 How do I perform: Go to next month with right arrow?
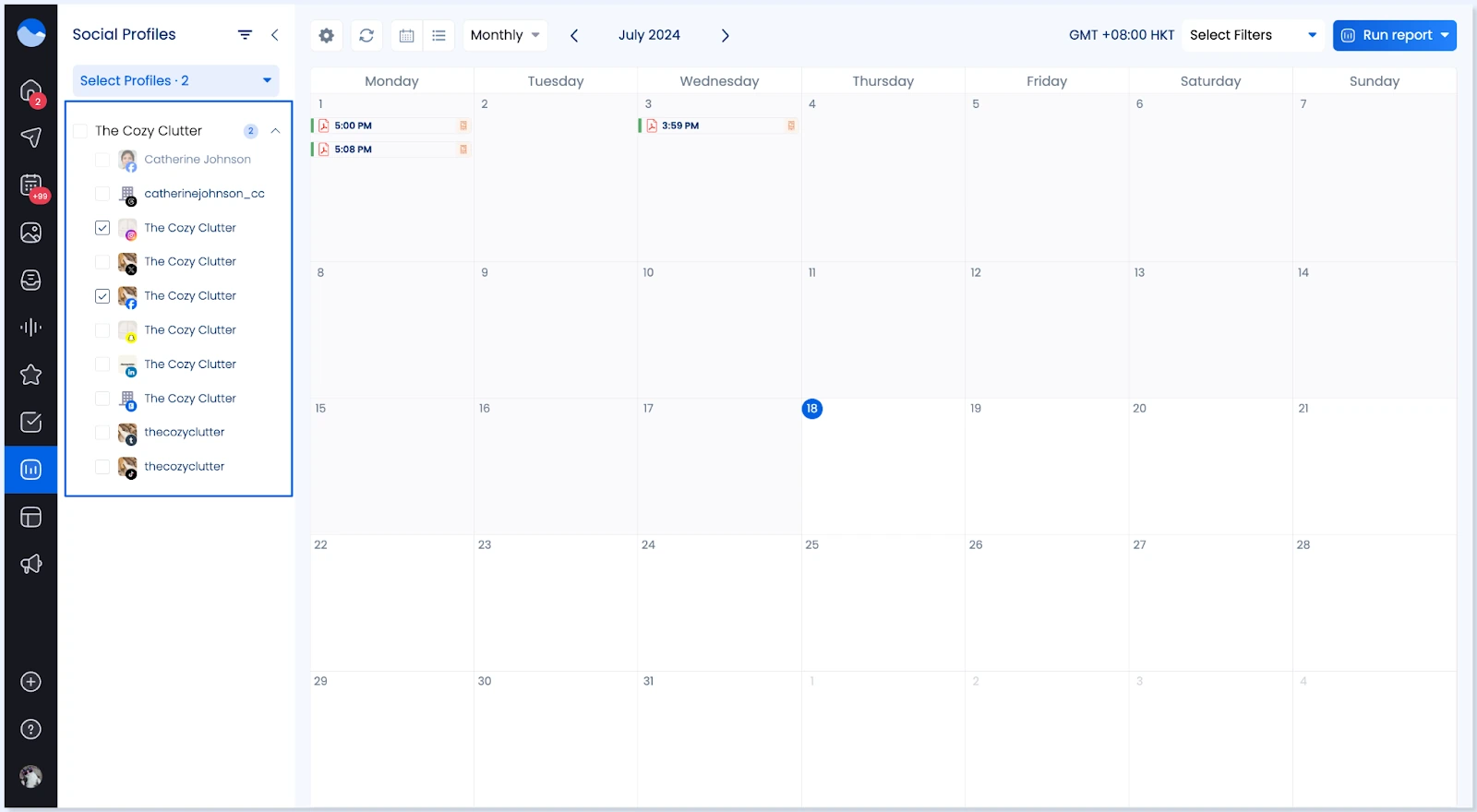725,35
